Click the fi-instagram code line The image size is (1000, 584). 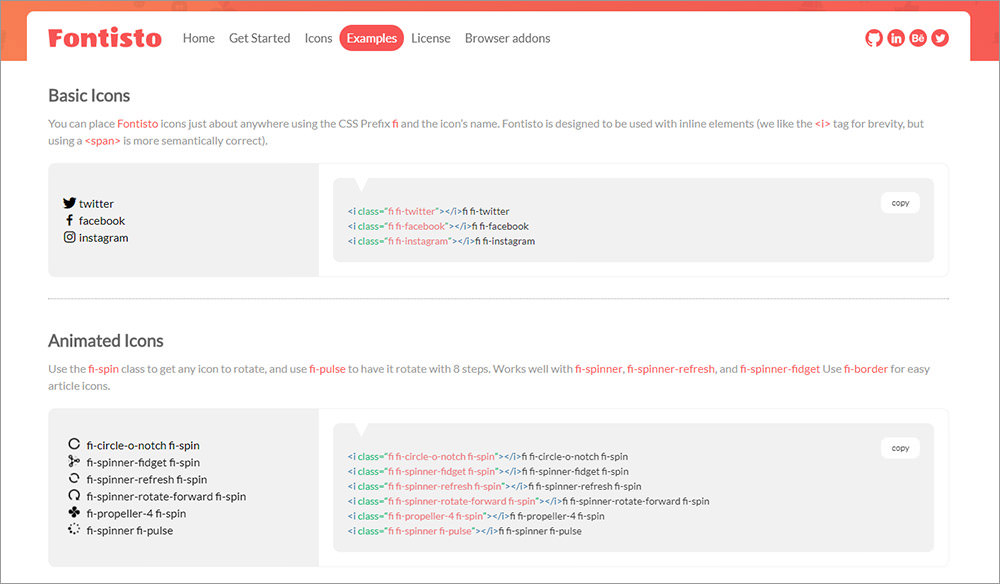(441, 241)
